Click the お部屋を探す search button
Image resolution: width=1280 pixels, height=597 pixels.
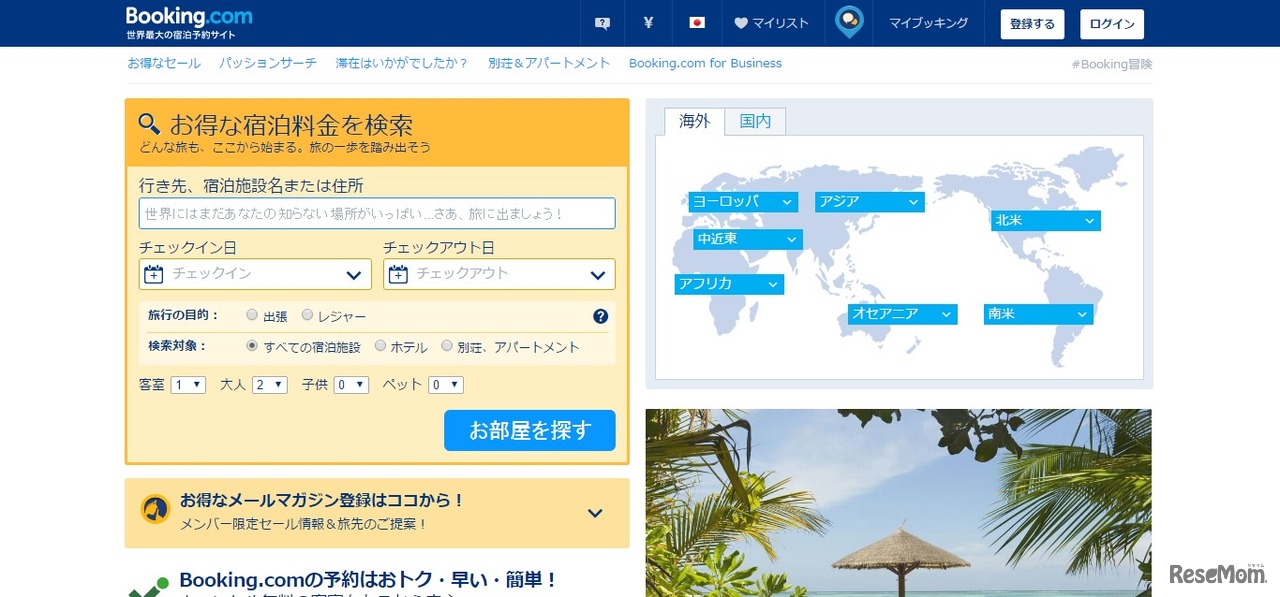tap(530, 431)
